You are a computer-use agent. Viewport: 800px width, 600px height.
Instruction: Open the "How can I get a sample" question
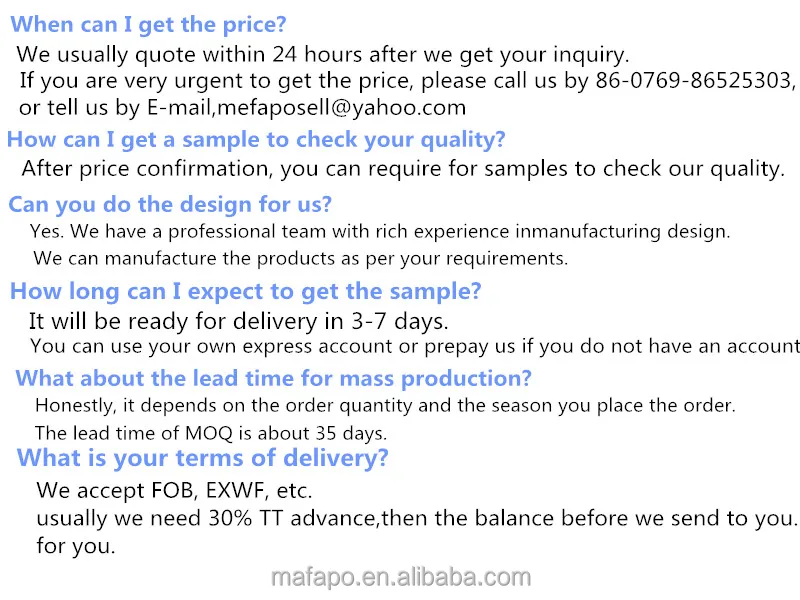coord(256,139)
